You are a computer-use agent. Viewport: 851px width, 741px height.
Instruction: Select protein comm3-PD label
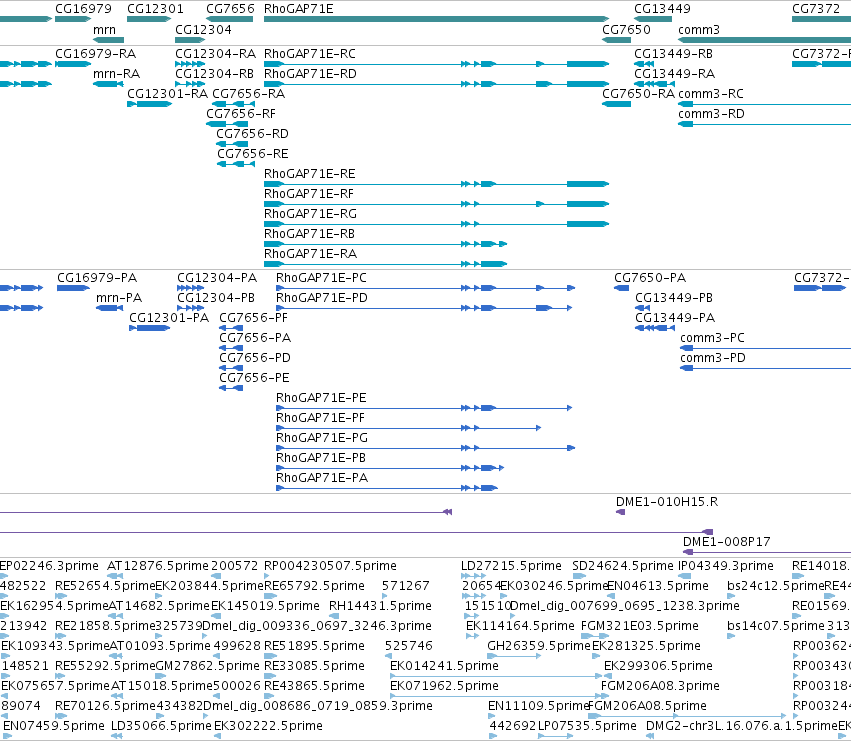pyautogui.click(x=713, y=358)
